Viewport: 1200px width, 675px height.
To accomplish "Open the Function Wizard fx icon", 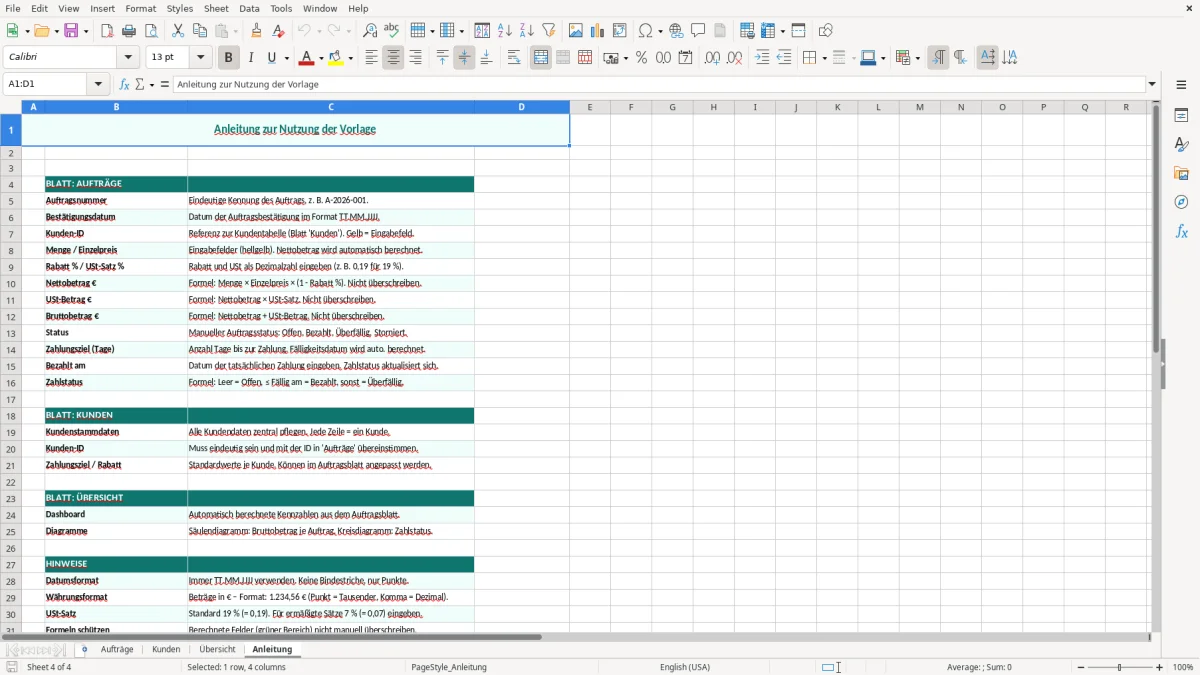I will [x=125, y=85].
